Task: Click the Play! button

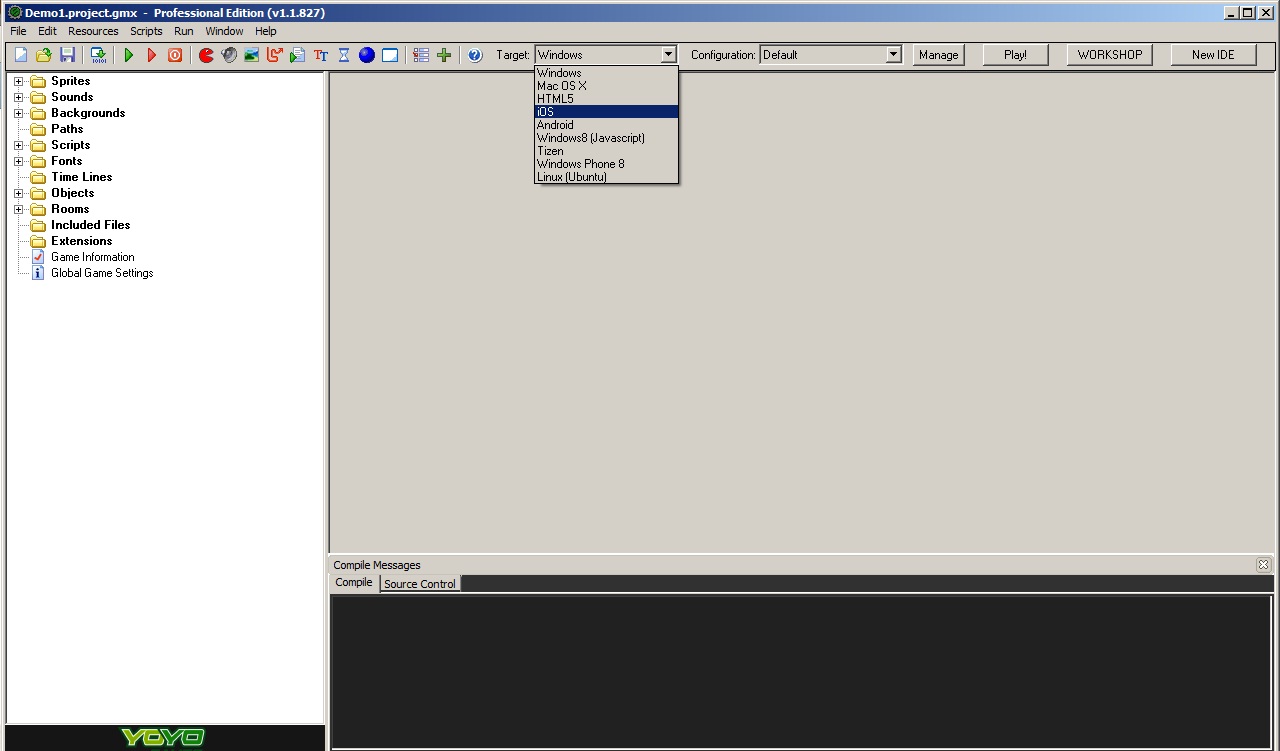Action: [x=1016, y=55]
